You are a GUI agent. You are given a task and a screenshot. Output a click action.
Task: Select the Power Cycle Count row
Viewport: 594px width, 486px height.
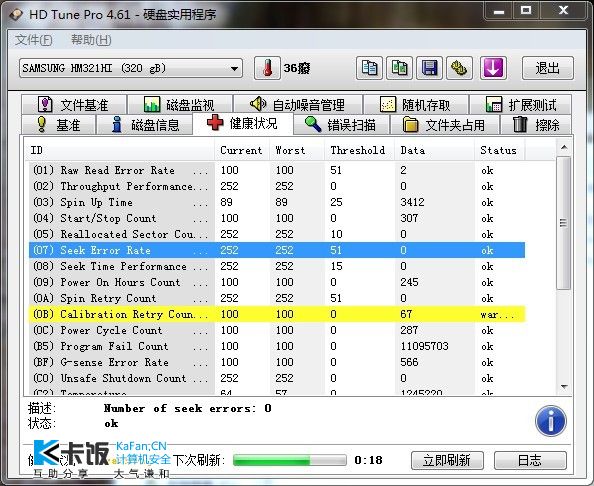click(x=277, y=330)
